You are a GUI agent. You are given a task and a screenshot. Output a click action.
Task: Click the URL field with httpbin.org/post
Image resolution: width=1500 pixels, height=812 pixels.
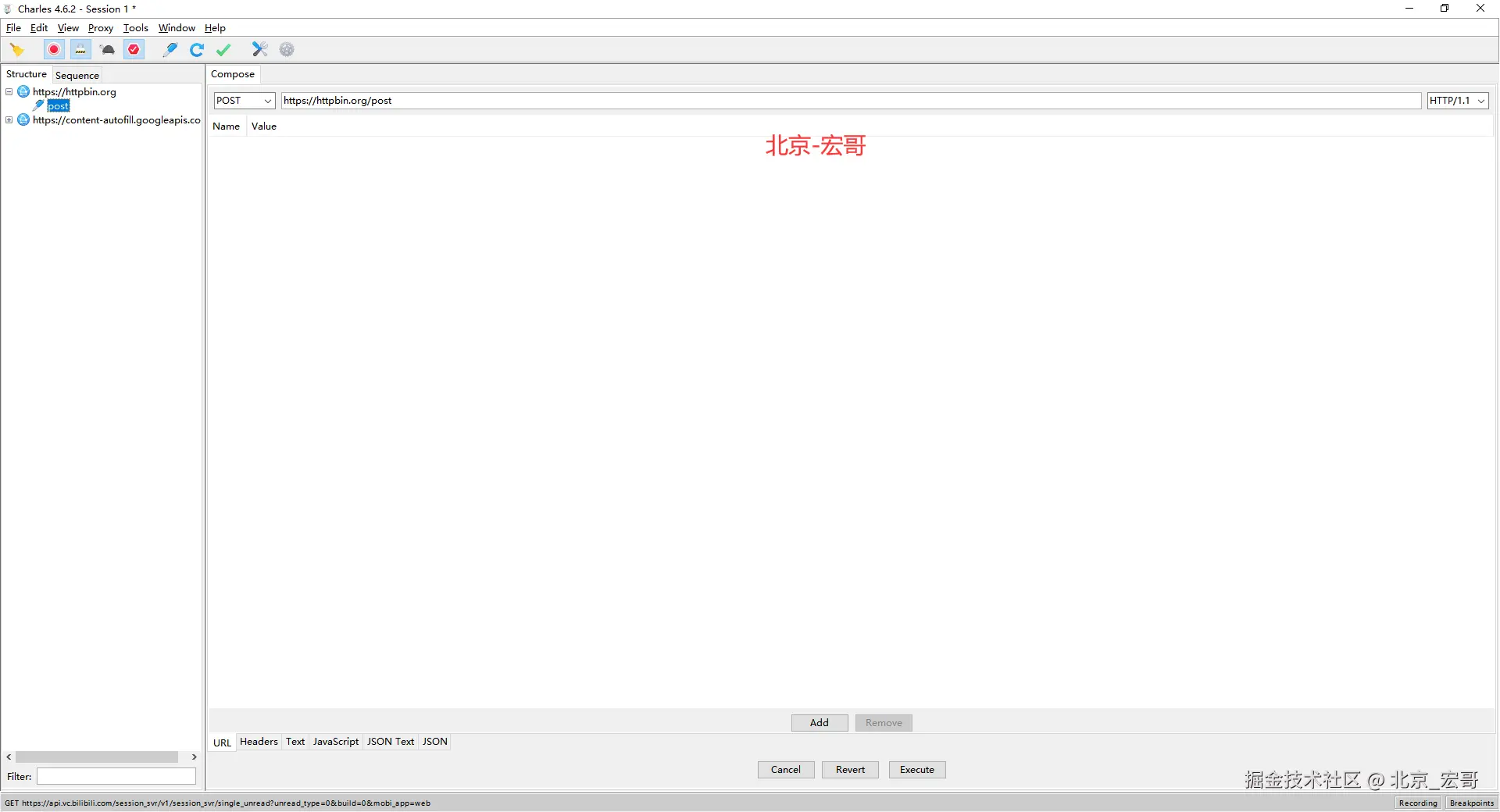(851, 101)
